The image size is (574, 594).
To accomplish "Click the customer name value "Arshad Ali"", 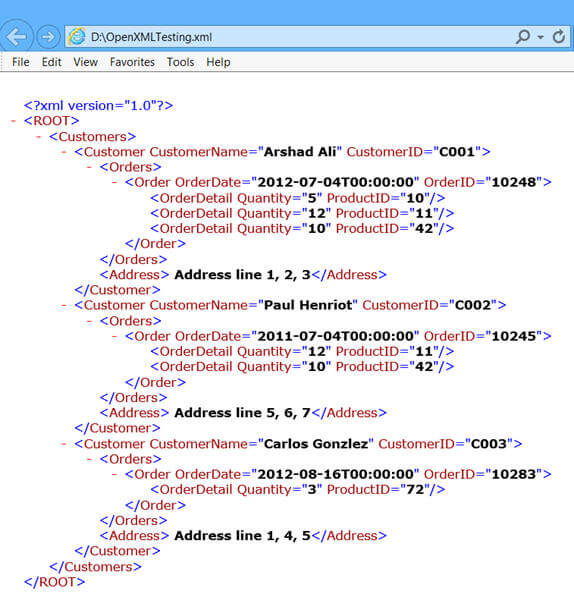I will tap(300, 152).
